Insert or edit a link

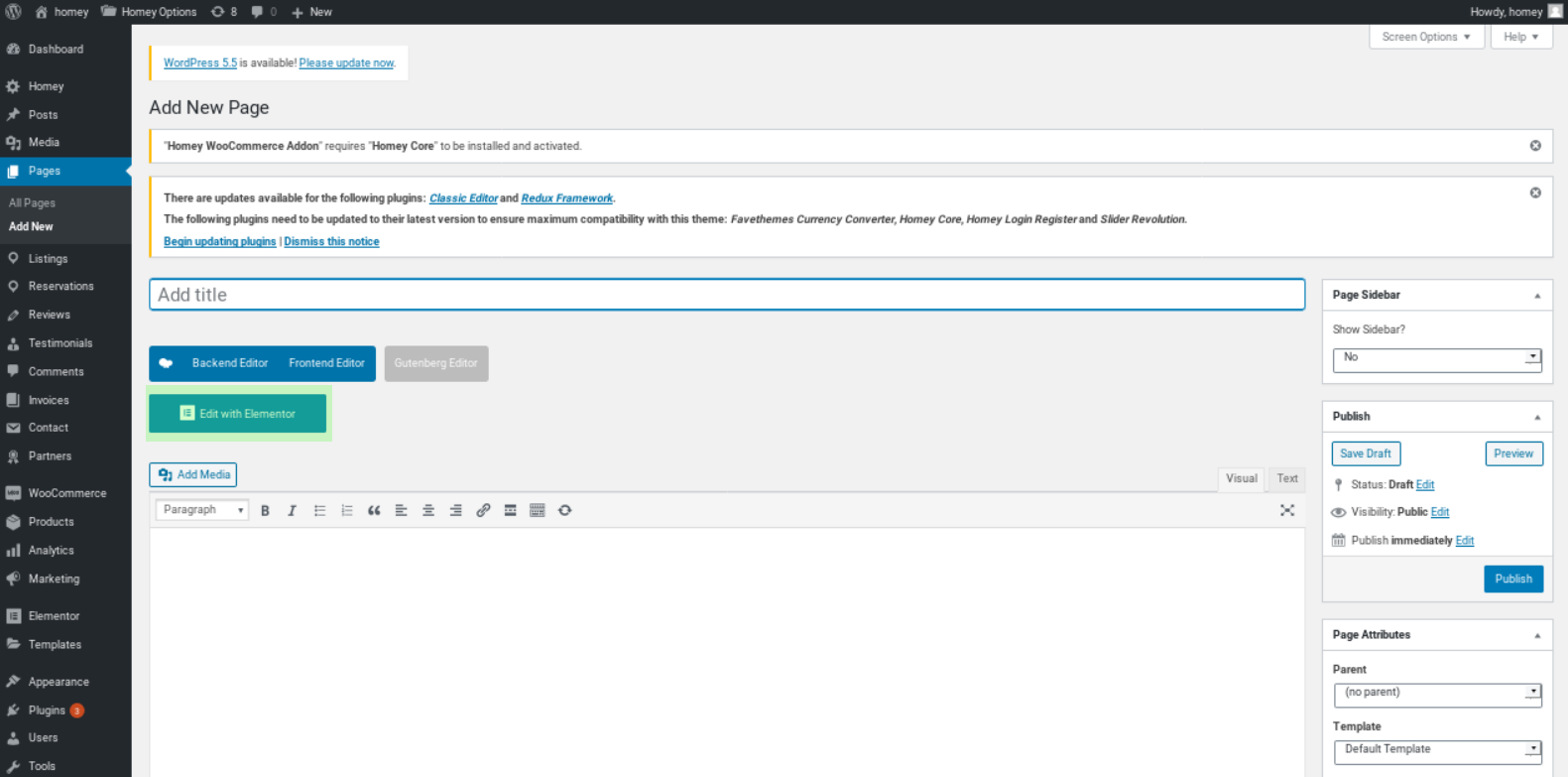483,510
